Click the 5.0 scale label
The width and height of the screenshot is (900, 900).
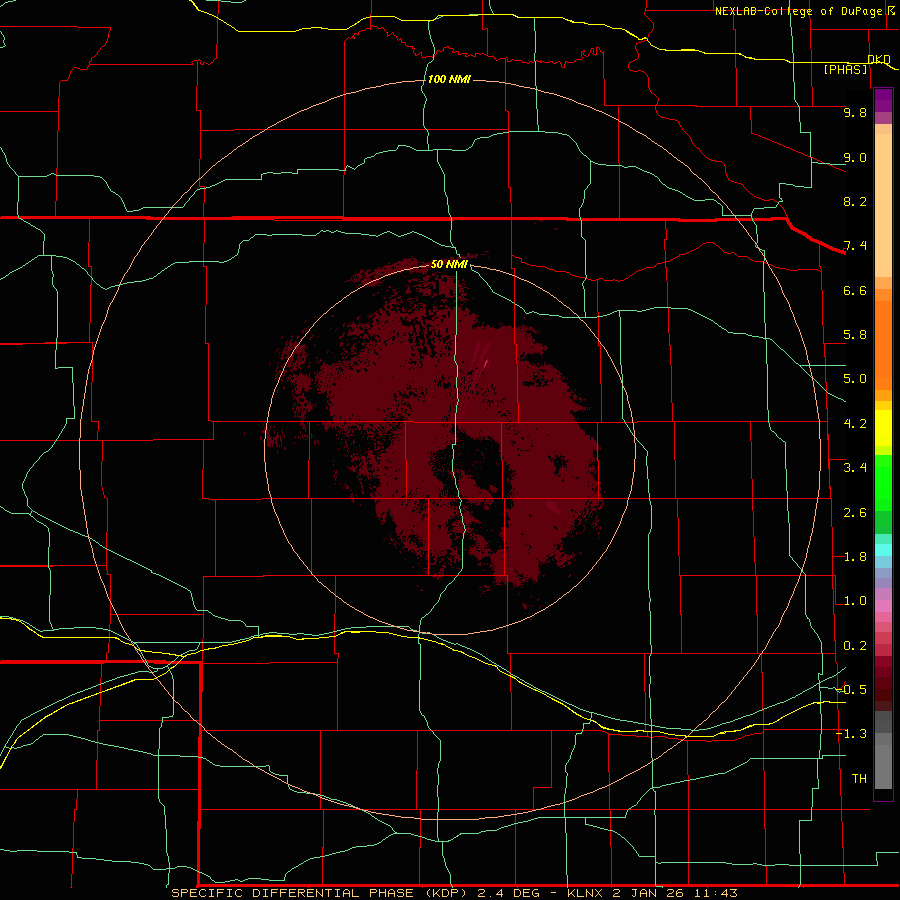[855, 379]
